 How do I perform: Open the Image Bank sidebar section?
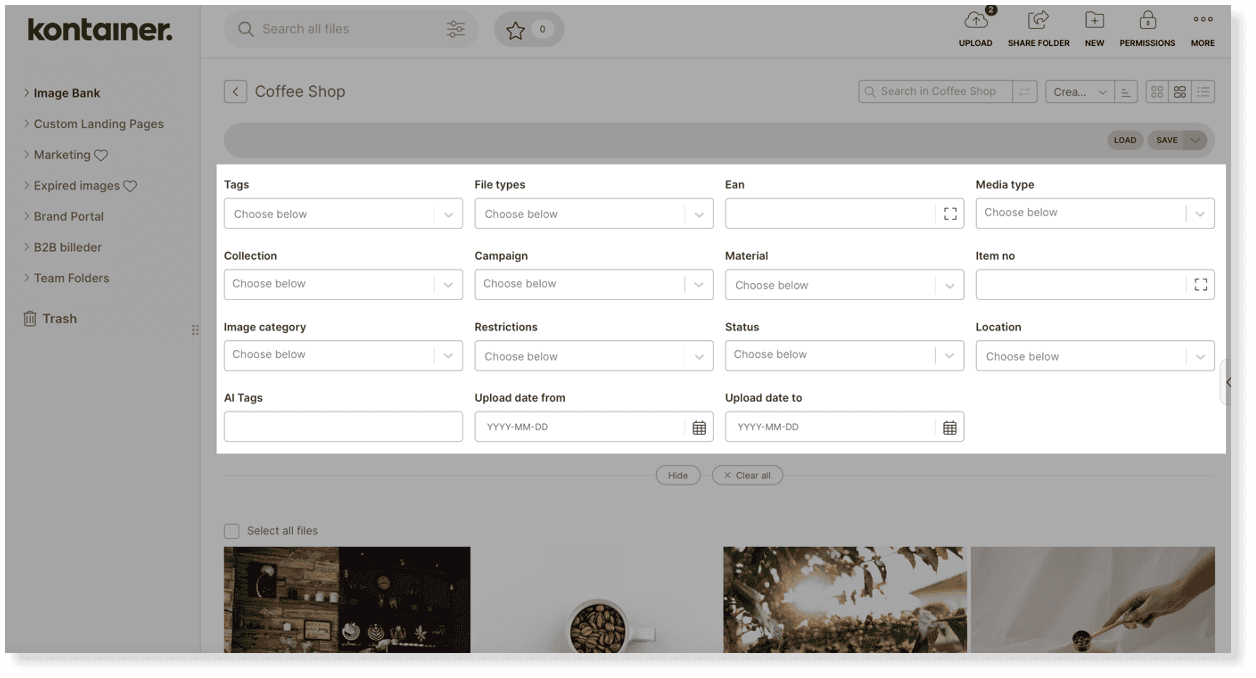click(68, 92)
